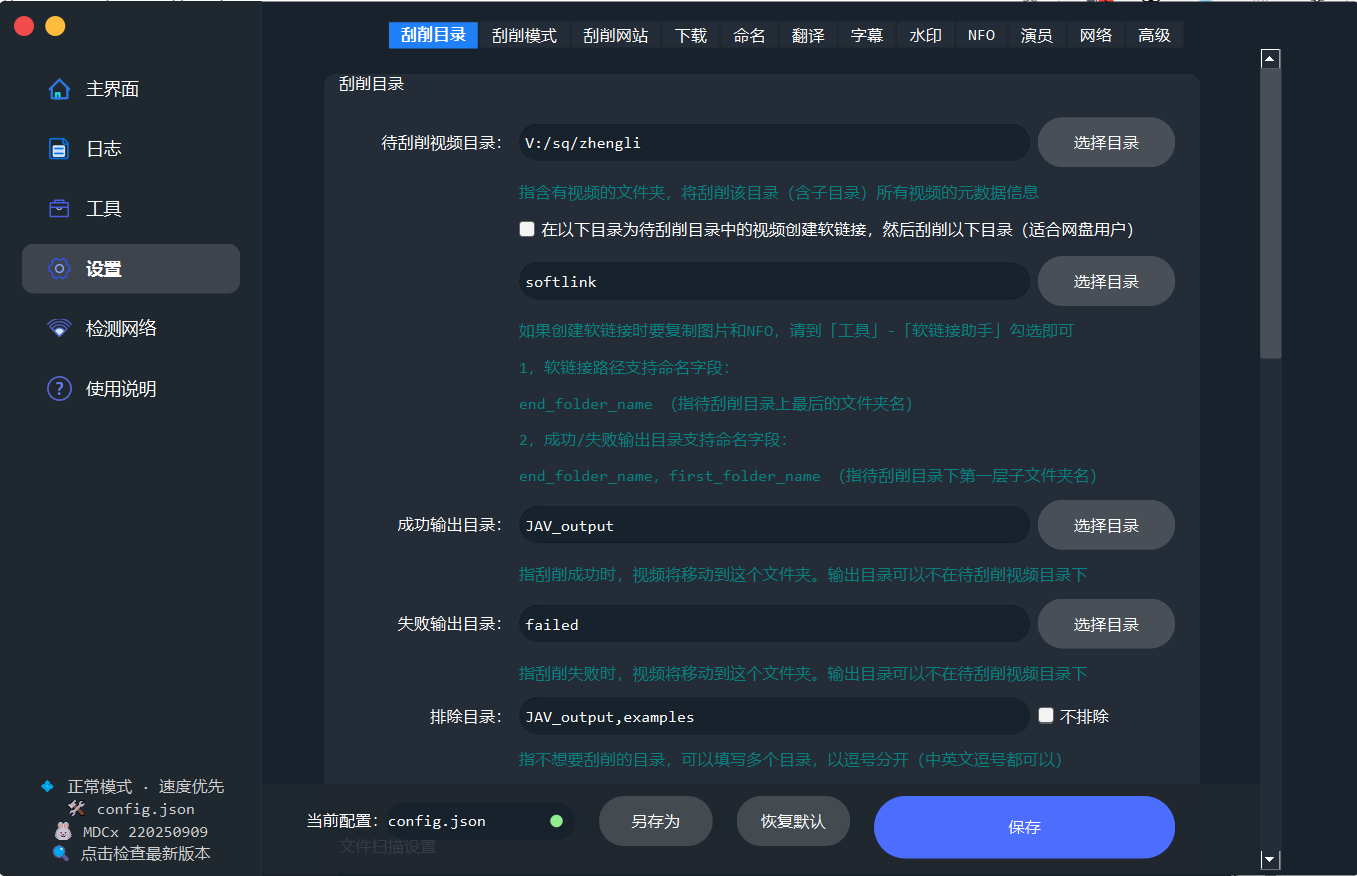Click the 待刮削视频目录 path input field
This screenshot has width=1357, height=876.
tap(773, 143)
